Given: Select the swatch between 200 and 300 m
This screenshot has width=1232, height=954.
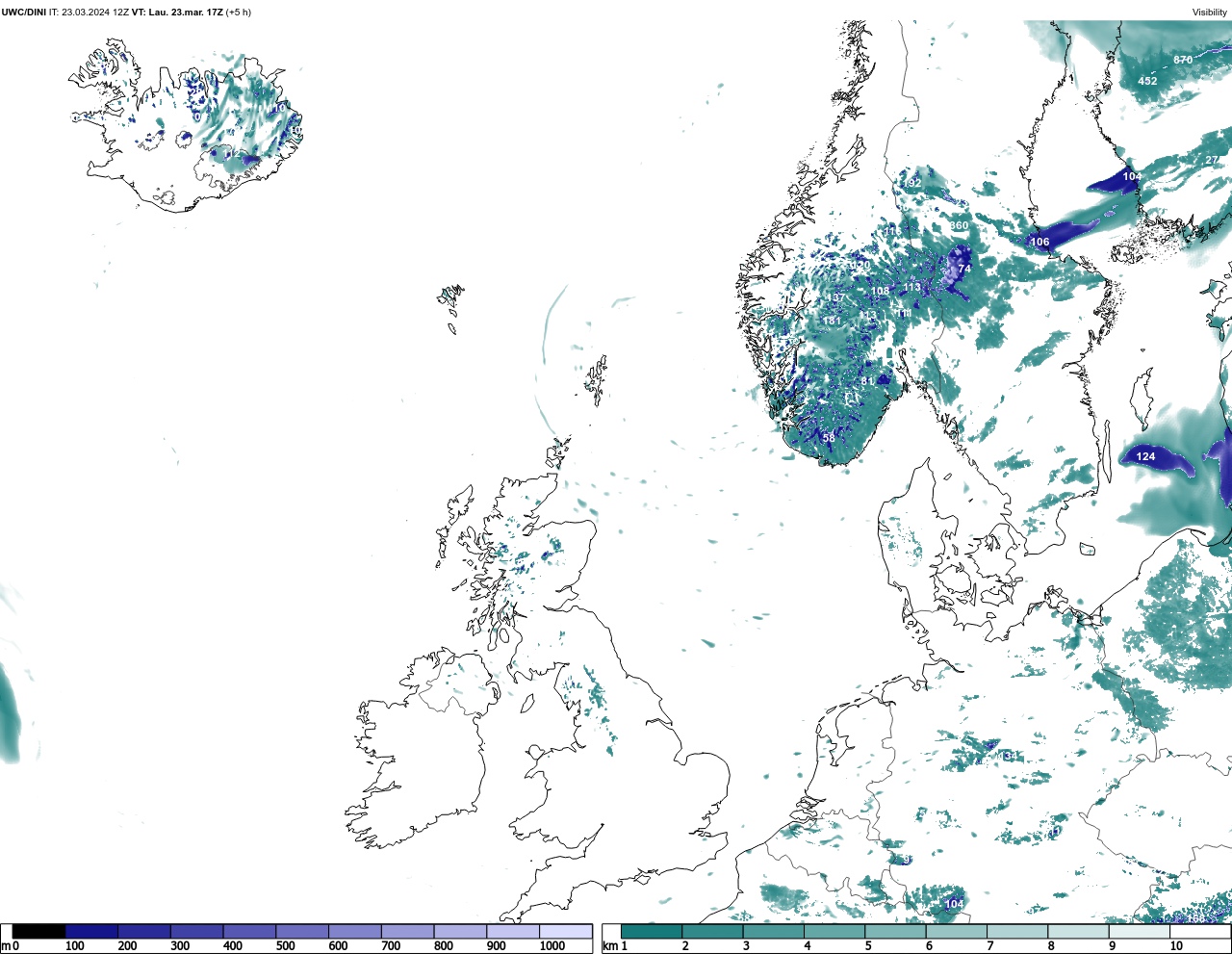Looking at the screenshot, I should pos(144,931).
